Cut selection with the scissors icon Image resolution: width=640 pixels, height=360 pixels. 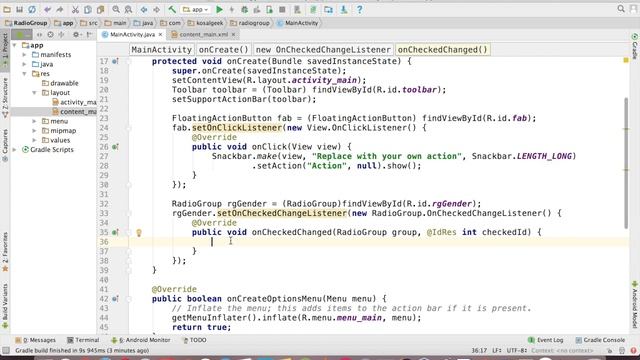click(75, 9)
